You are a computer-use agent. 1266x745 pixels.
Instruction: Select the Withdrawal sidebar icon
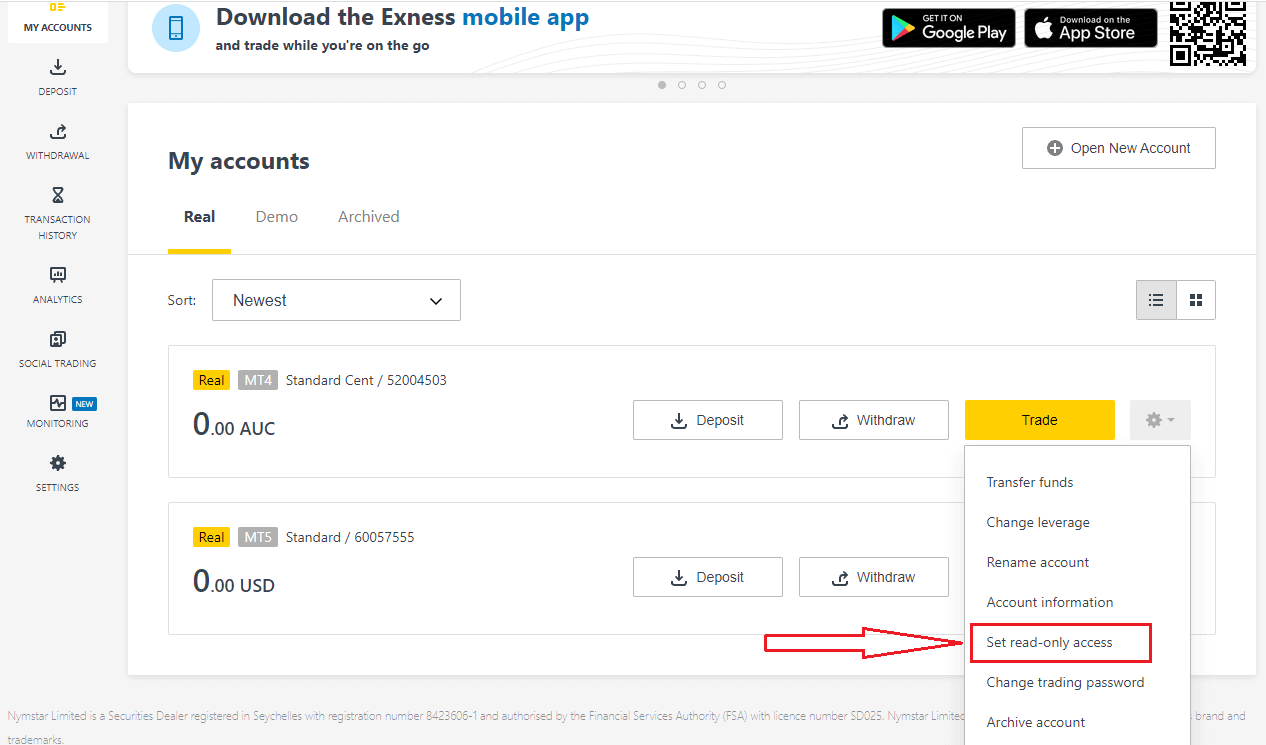tap(57, 142)
